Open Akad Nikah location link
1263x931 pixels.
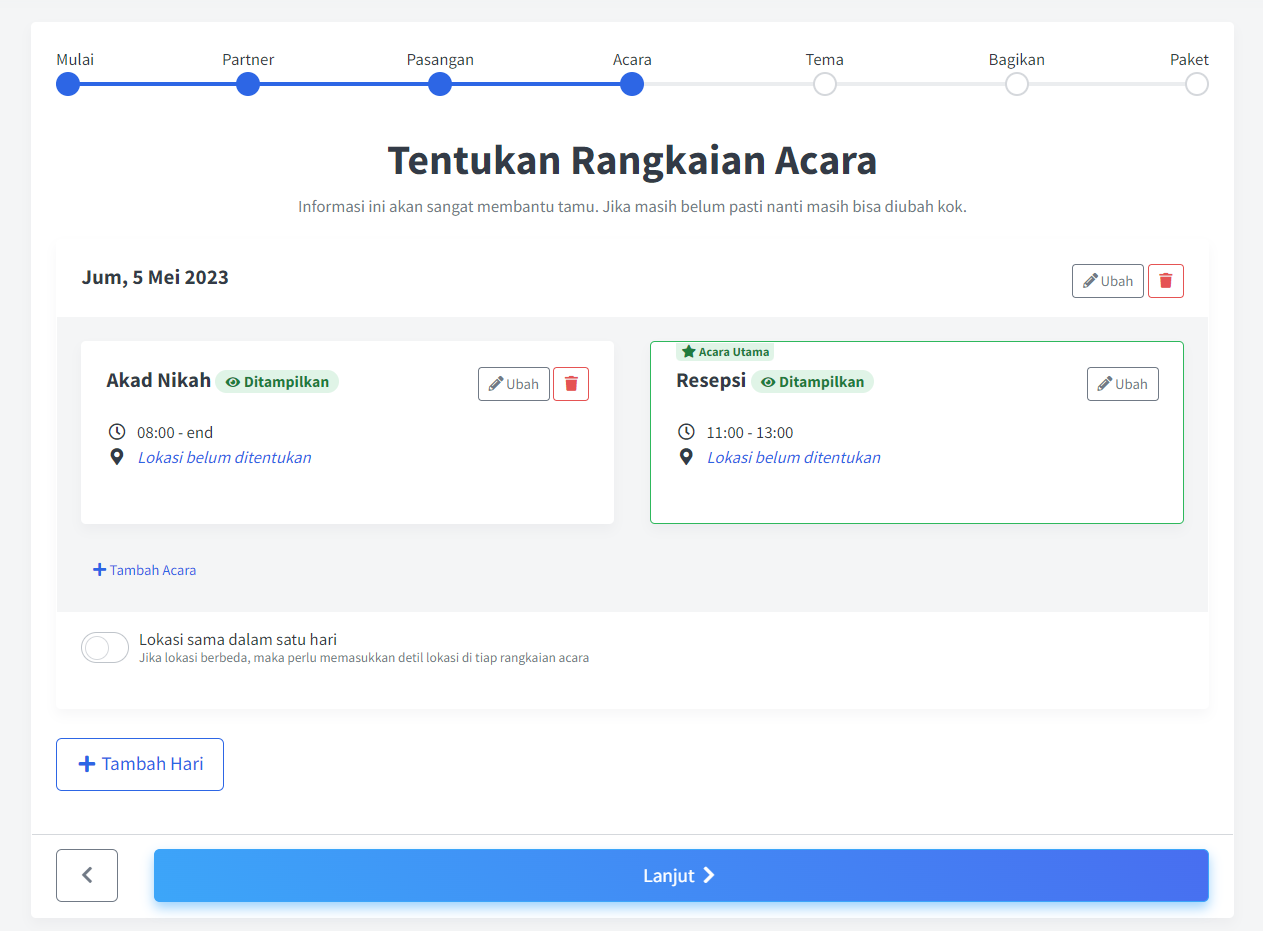click(224, 457)
